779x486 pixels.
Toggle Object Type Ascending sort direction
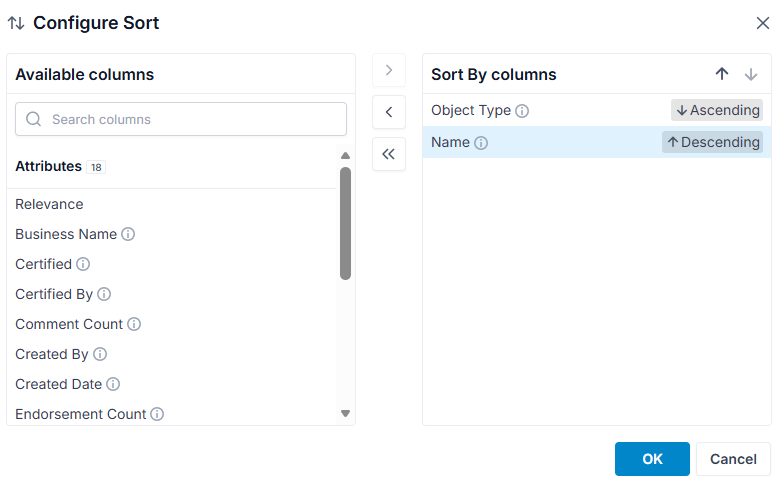[x=717, y=110]
